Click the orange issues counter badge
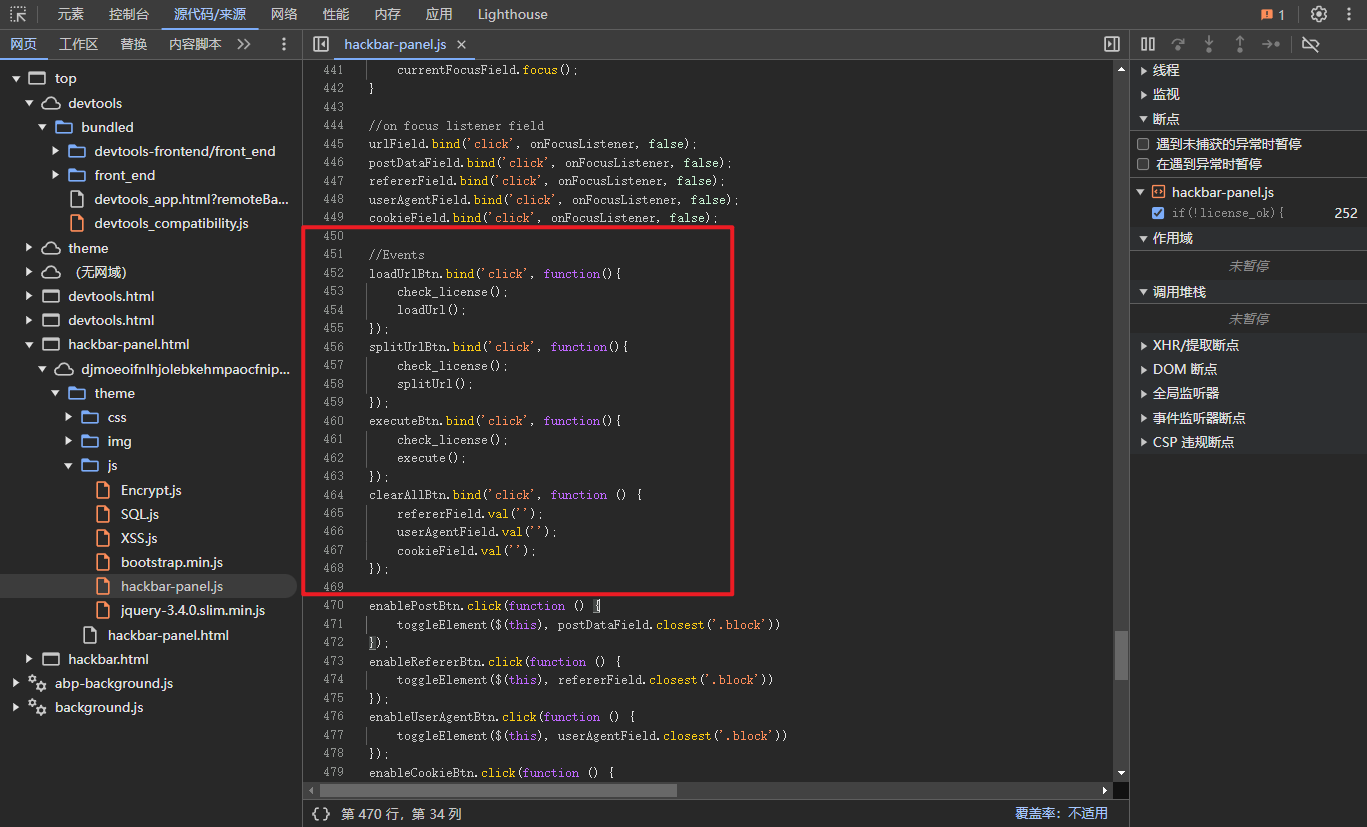 1273,14
